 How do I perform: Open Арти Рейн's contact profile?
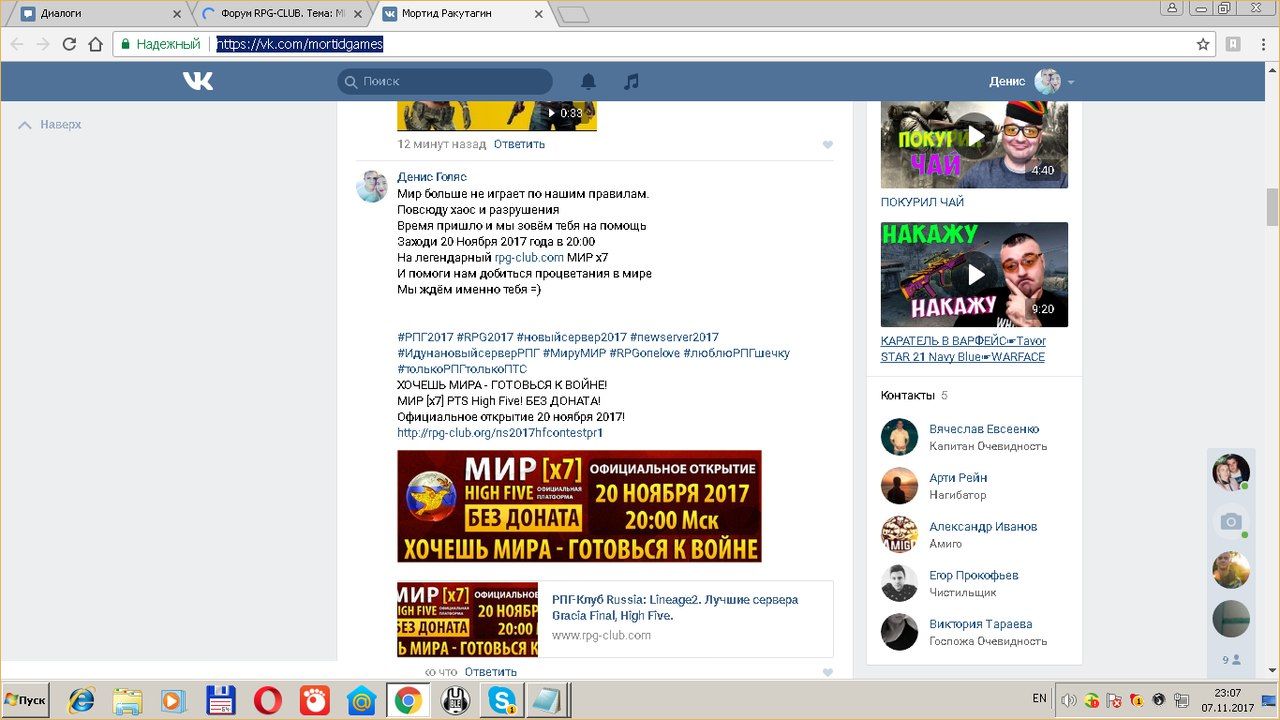pos(958,478)
